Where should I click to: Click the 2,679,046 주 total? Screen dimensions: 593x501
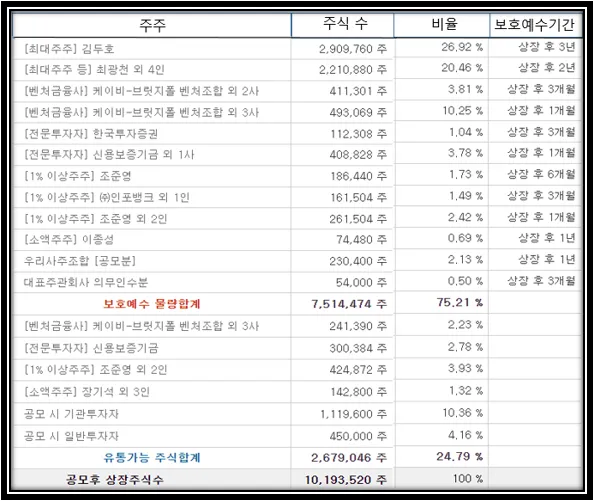349,458
